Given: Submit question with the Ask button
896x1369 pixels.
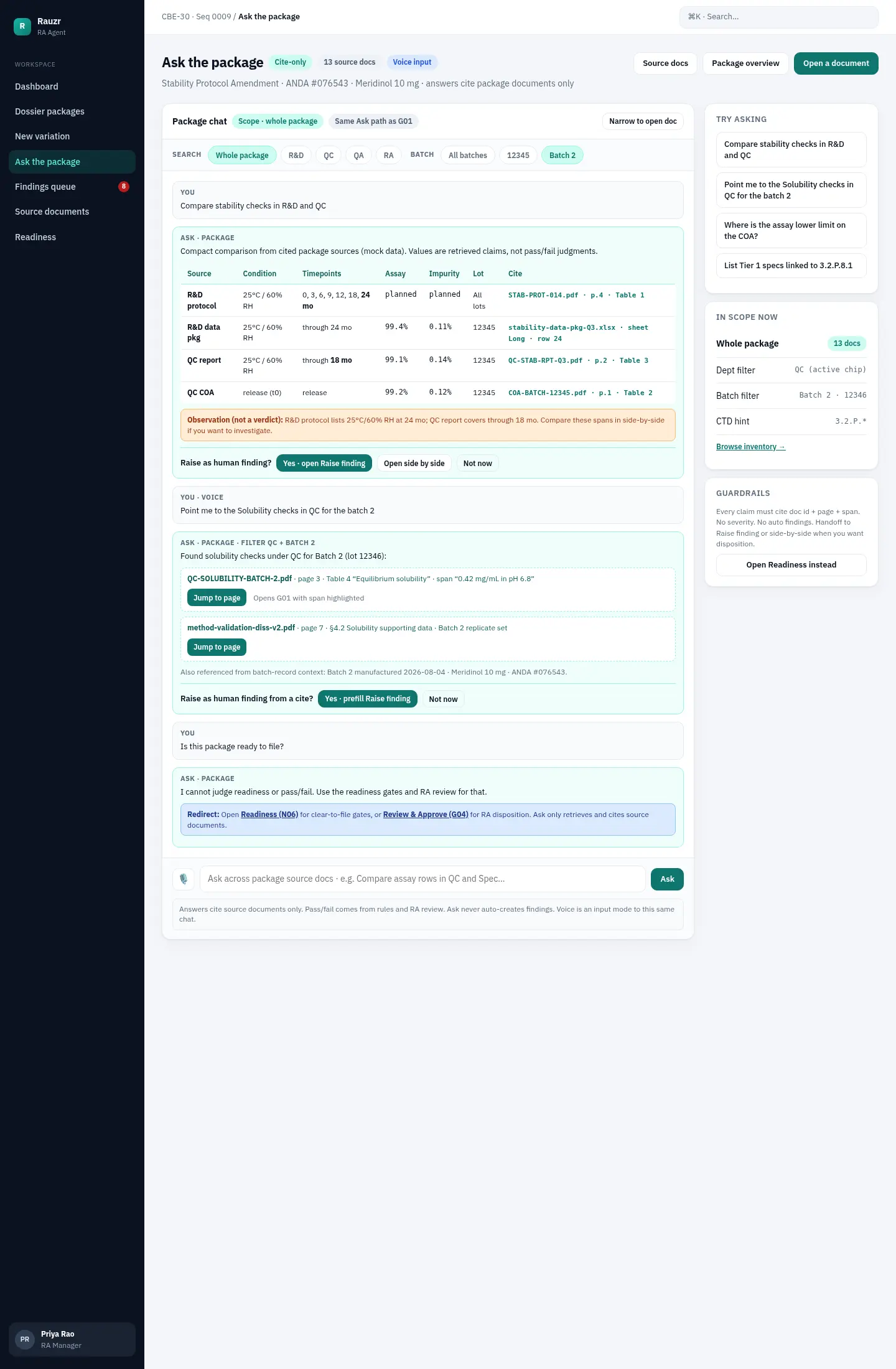Looking at the screenshot, I should click(x=667, y=879).
